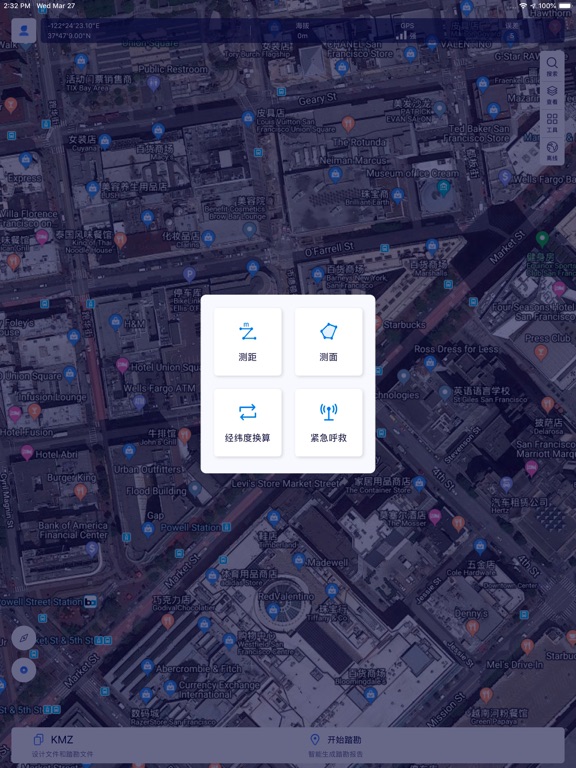
Task: Tap the compass orientation button
Action: 24,638
